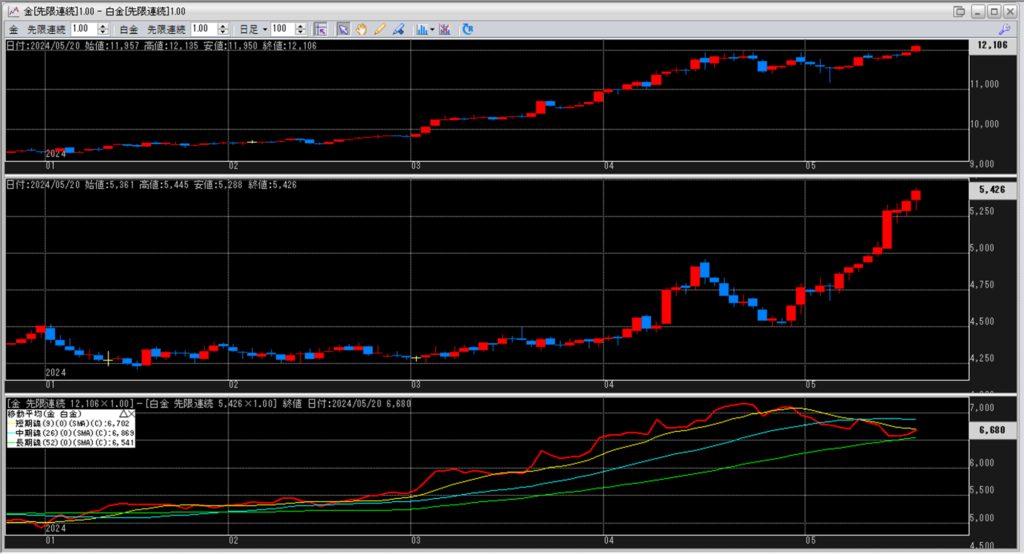Screen dimensions: 1024x554
Task: Select the arrow pointer cursor tool
Action: 343,29
